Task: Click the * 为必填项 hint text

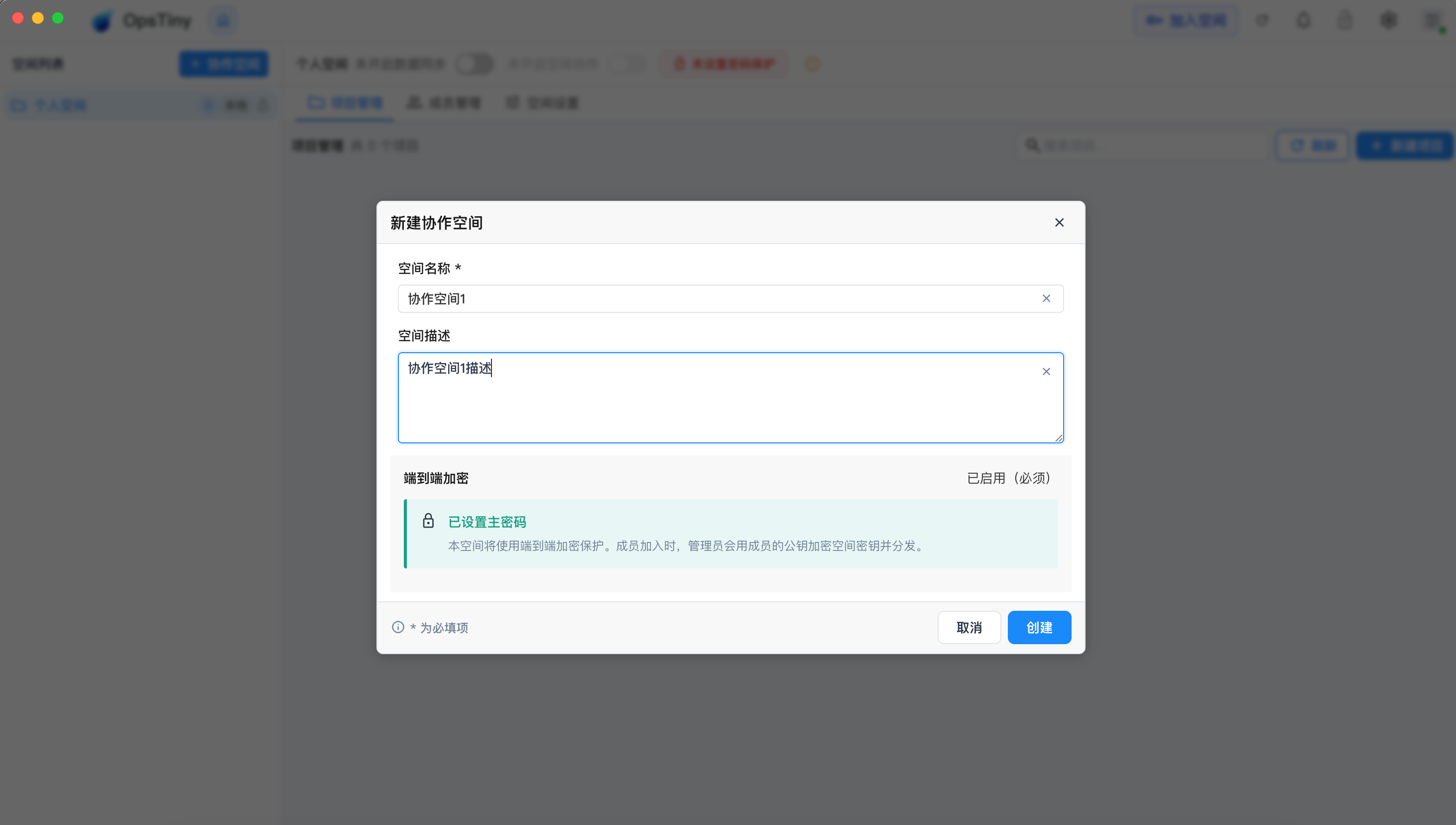Action: [x=439, y=628]
